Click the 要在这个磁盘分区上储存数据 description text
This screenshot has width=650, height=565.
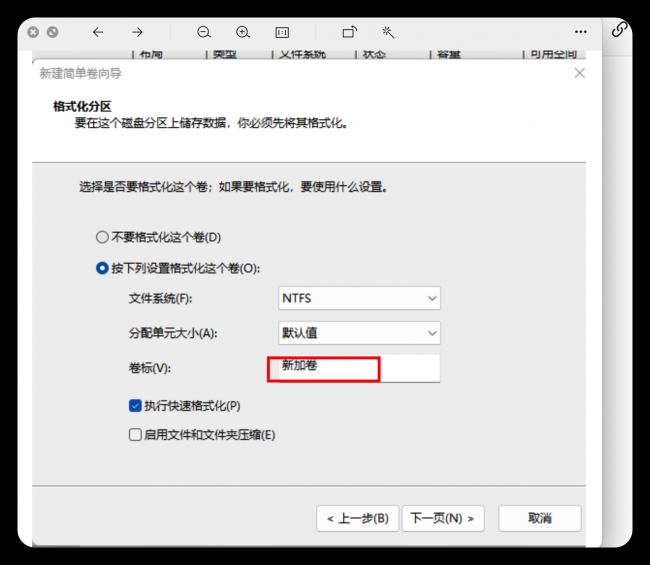(x=211, y=123)
